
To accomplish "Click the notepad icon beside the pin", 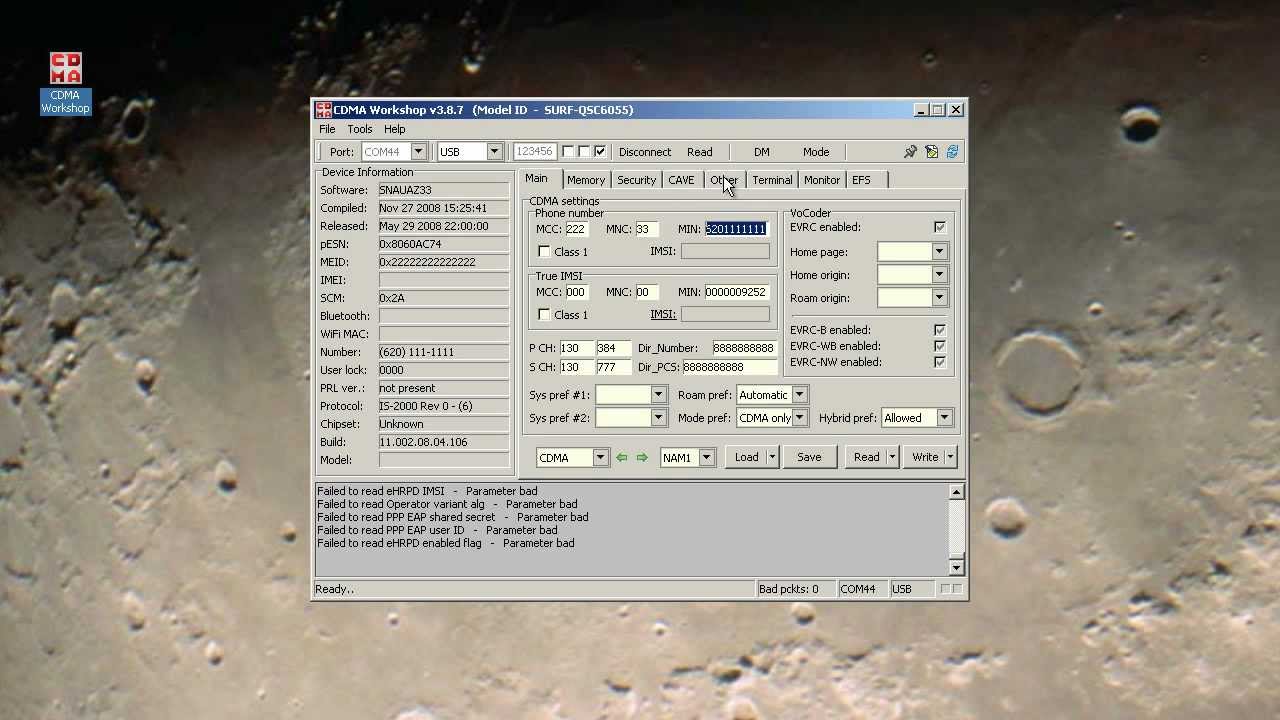I will pyautogui.click(x=931, y=152).
